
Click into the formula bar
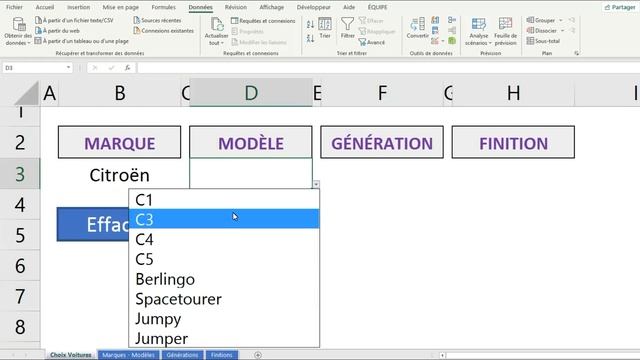click(388, 68)
